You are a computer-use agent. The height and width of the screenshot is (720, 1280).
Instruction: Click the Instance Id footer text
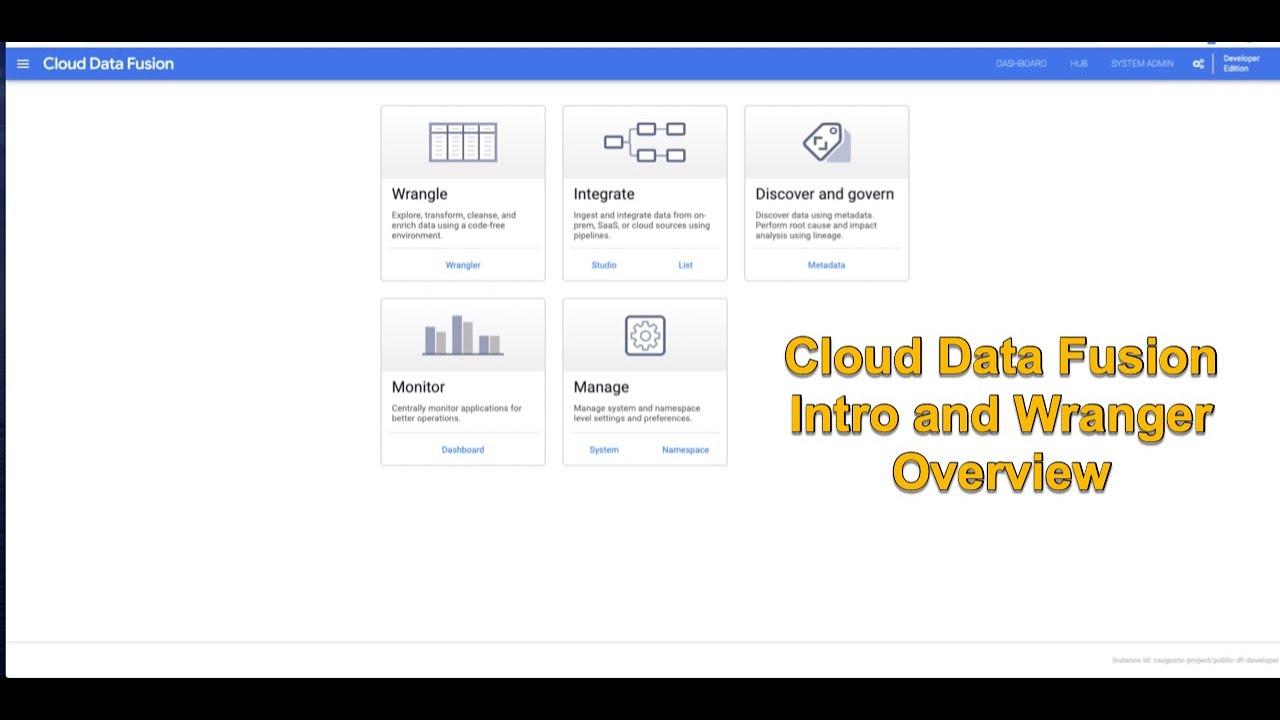pos(1195,660)
